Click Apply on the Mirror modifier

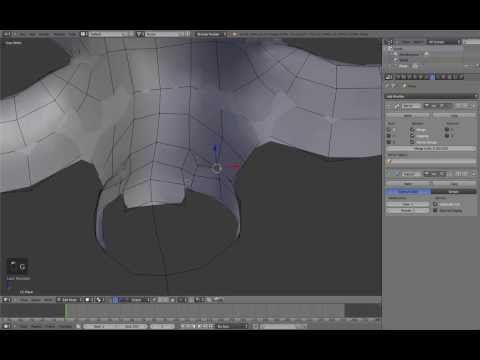pos(408,115)
